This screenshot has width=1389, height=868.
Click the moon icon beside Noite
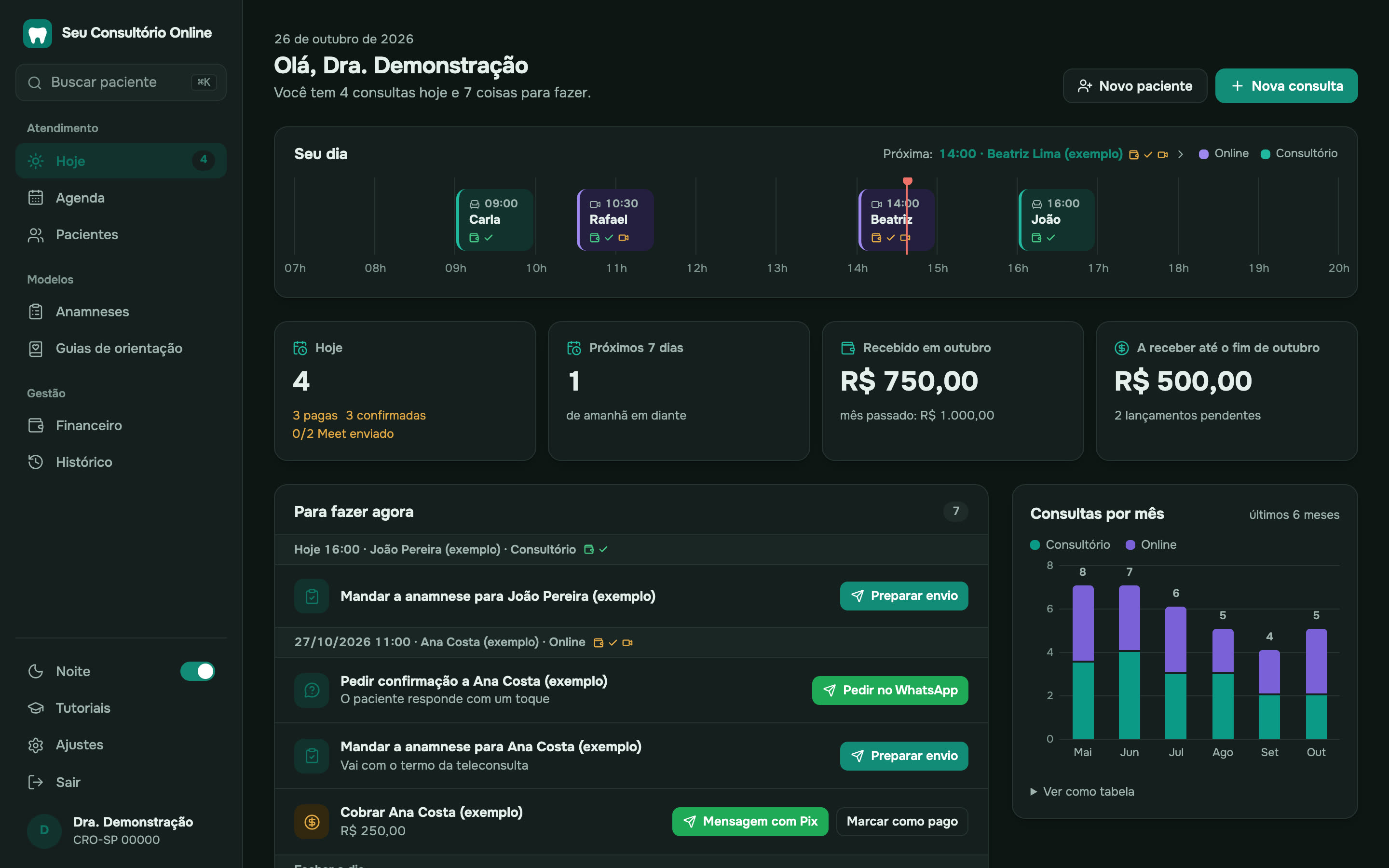(36, 671)
